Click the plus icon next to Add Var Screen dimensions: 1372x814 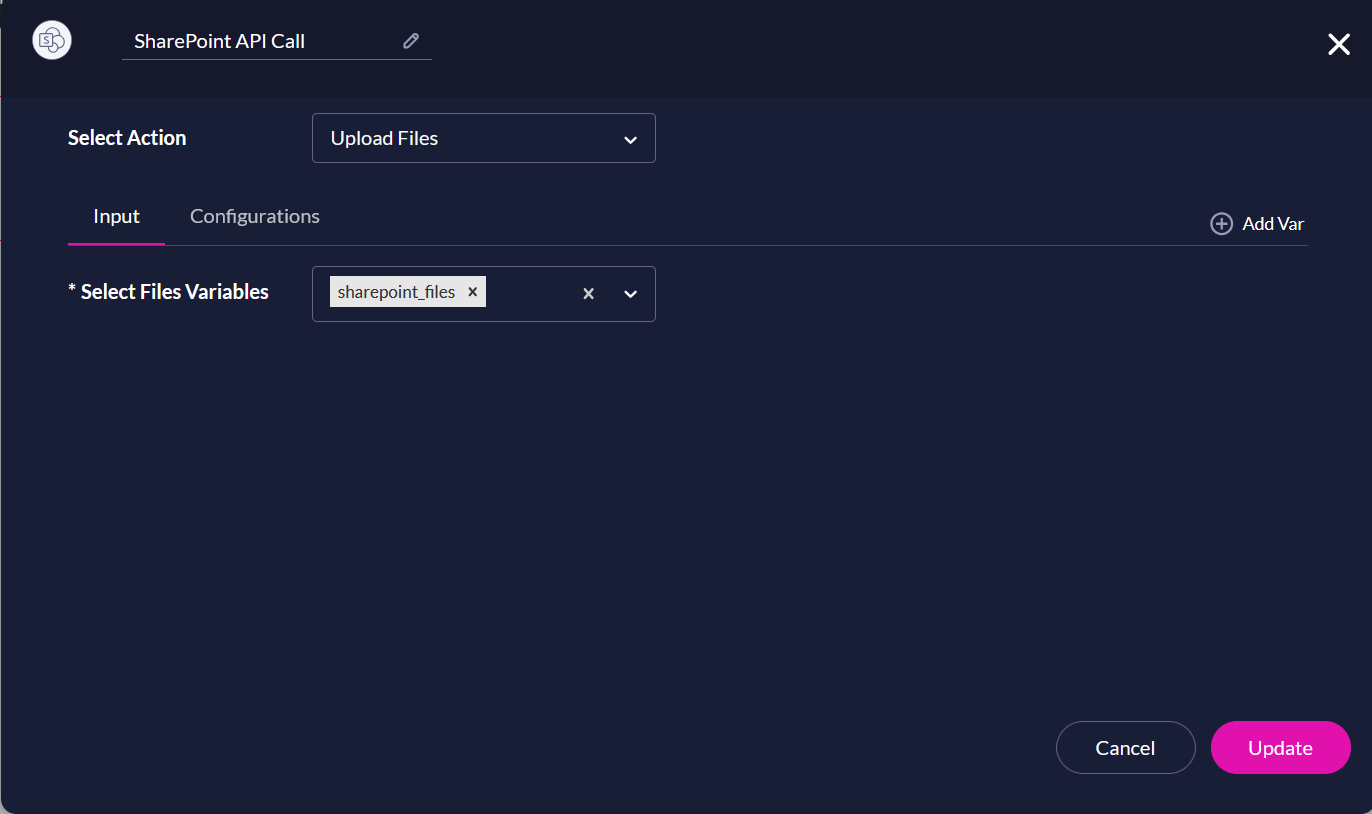pyautogui.click(x=1221, y=223)
